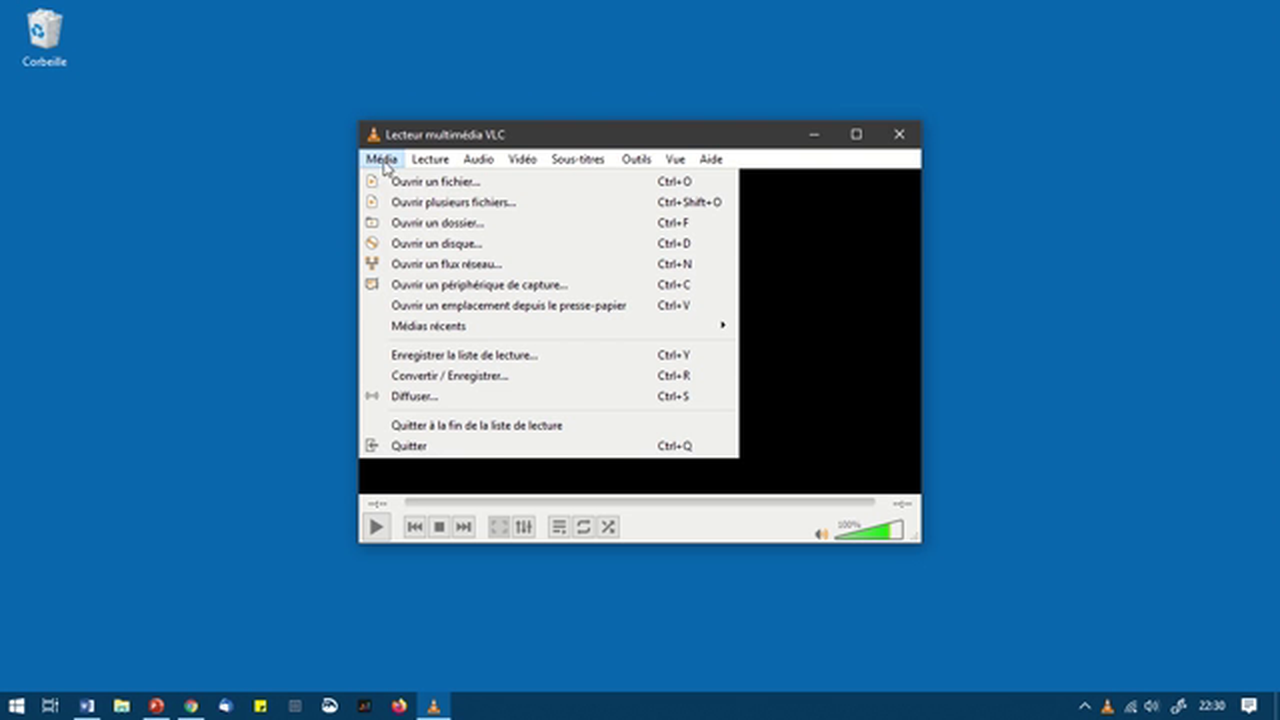Mute audio via the speaker icon
The image size is (1280, 720).
point(820,533)
